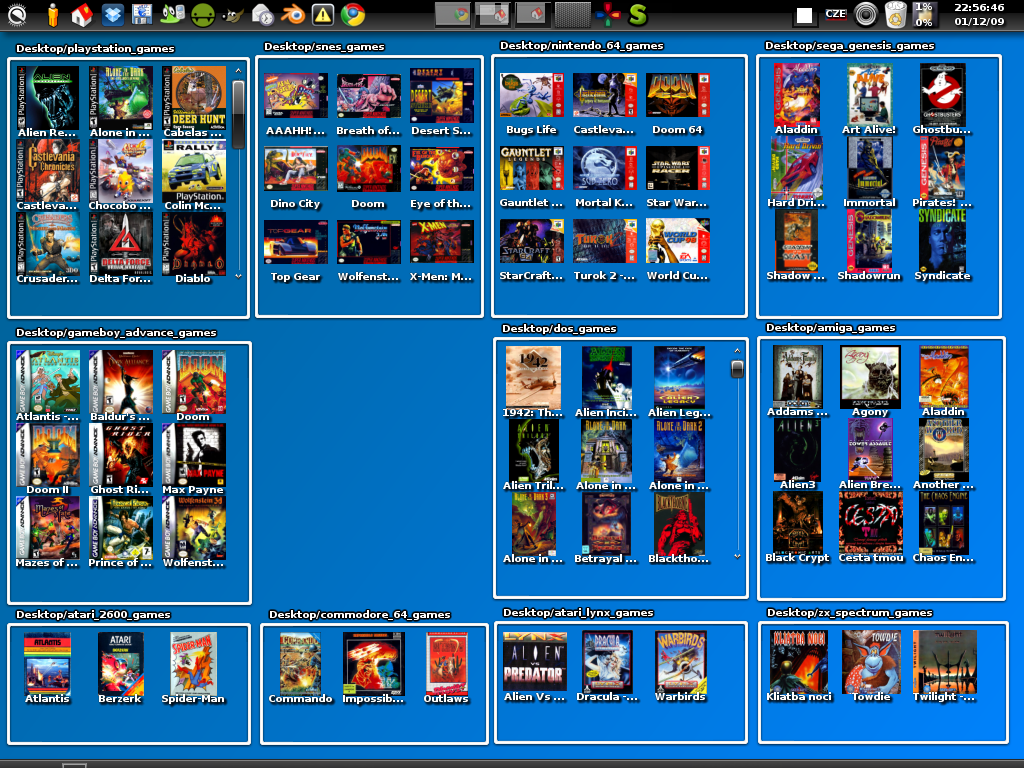The height and width of the screenshot is (768, 1024).
Task: Switch to the empty dotted pager desktop
Action: (x=572, y=14)
